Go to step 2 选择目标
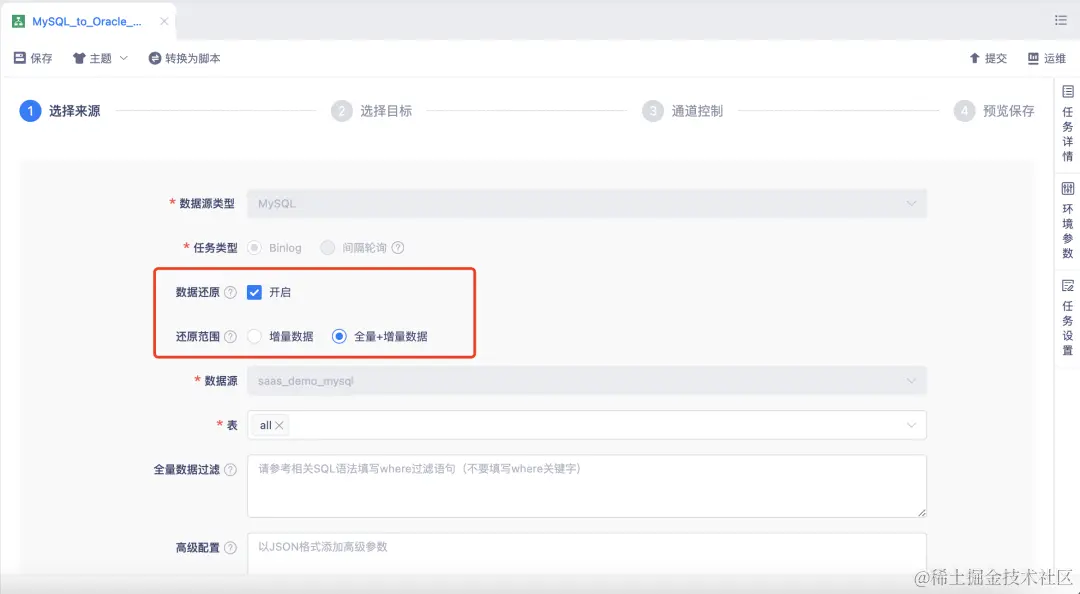This screenshot has height=594, width=1080. pyautogui.click(x=371, y=110)
